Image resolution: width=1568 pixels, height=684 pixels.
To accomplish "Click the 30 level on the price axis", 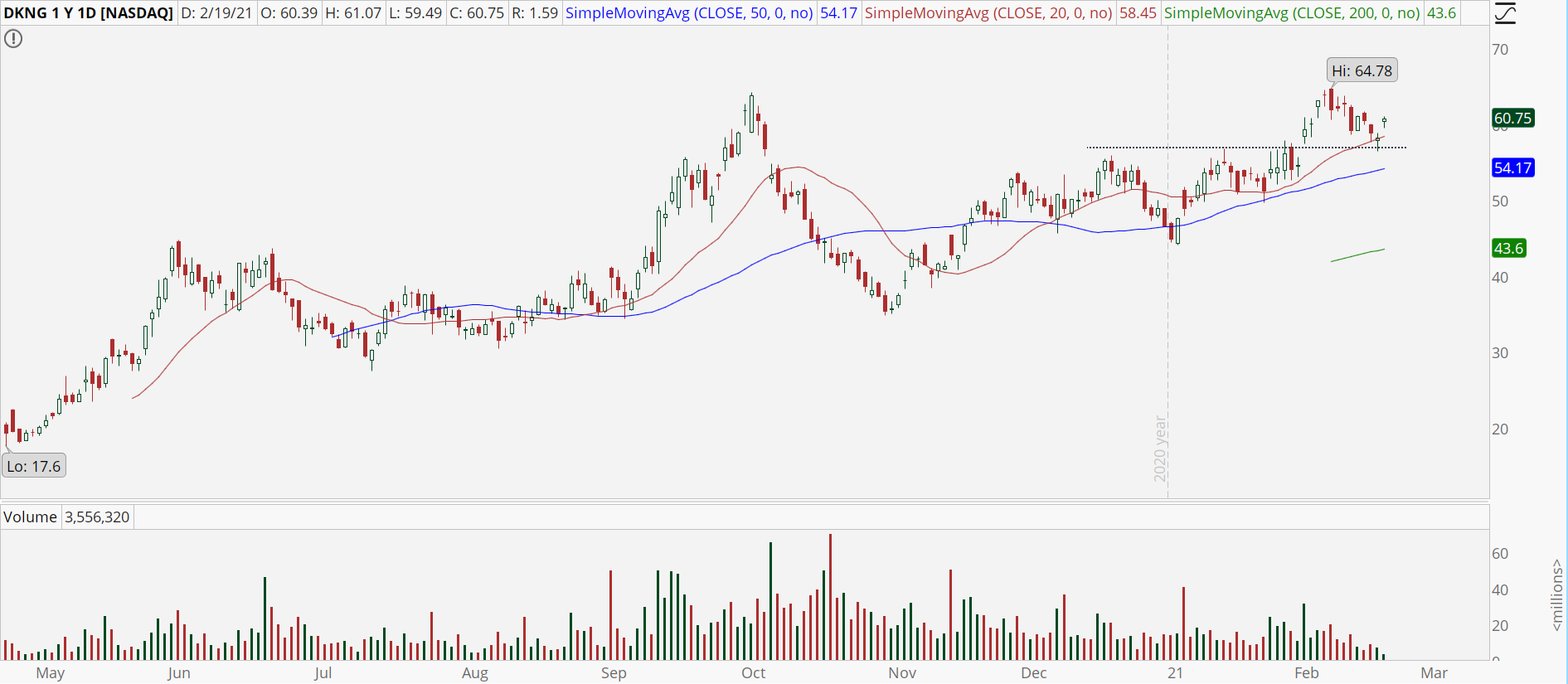I will (x=1500, y=353).
